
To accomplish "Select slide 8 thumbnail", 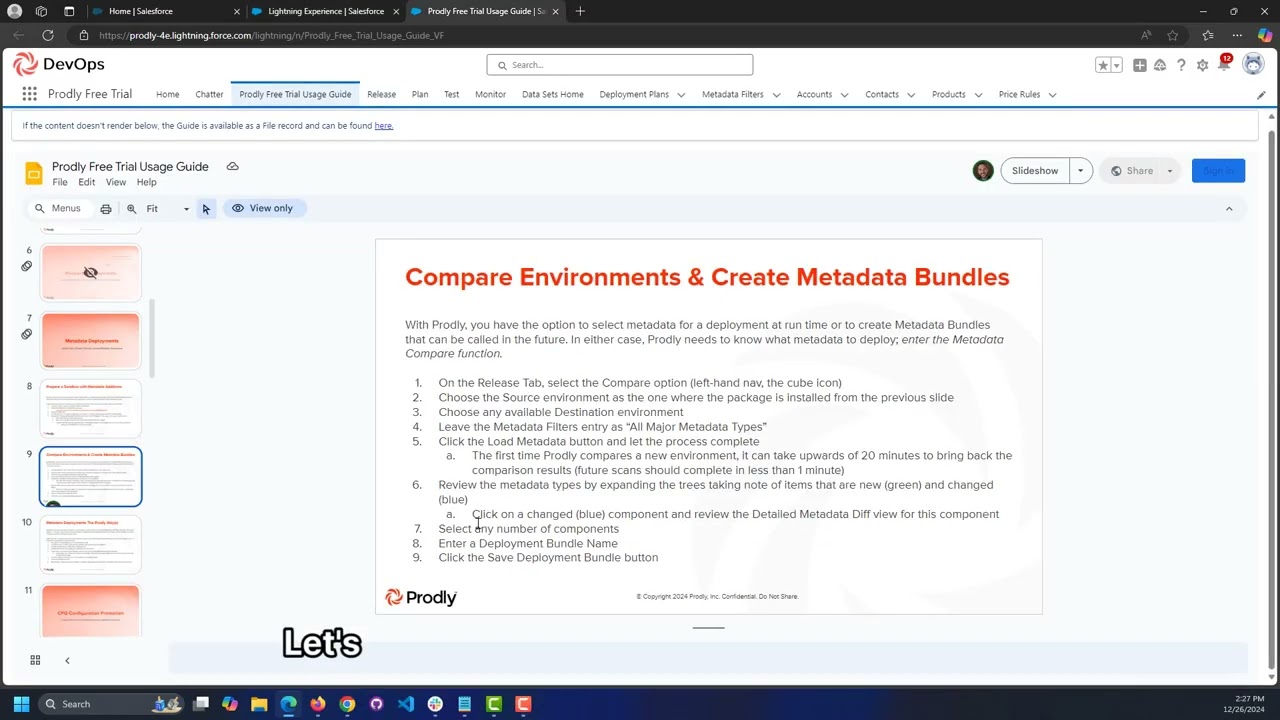I will coord(91,408).
